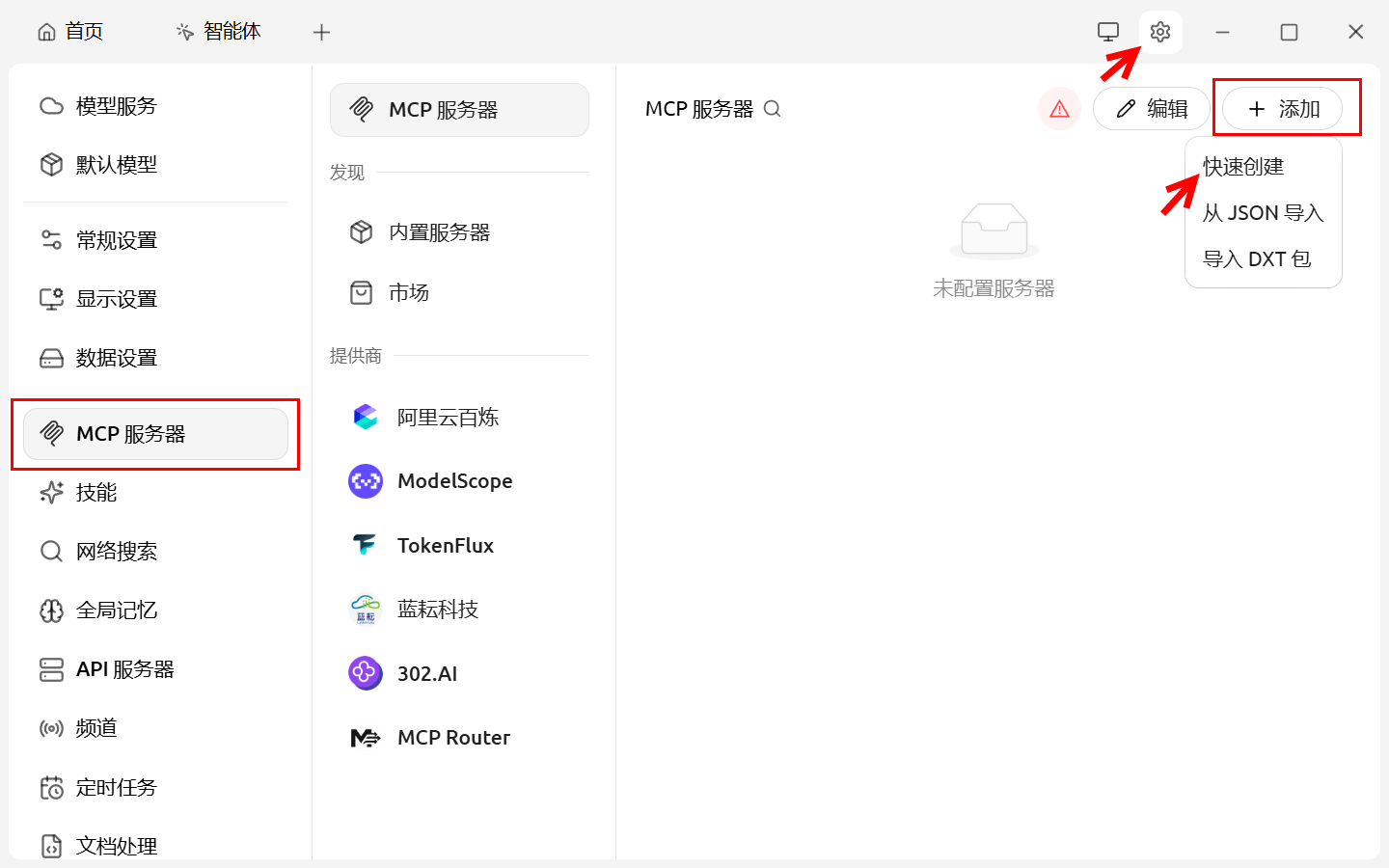Open the MCP Router provider
The image size is (1389, 868).
[452, 738]
